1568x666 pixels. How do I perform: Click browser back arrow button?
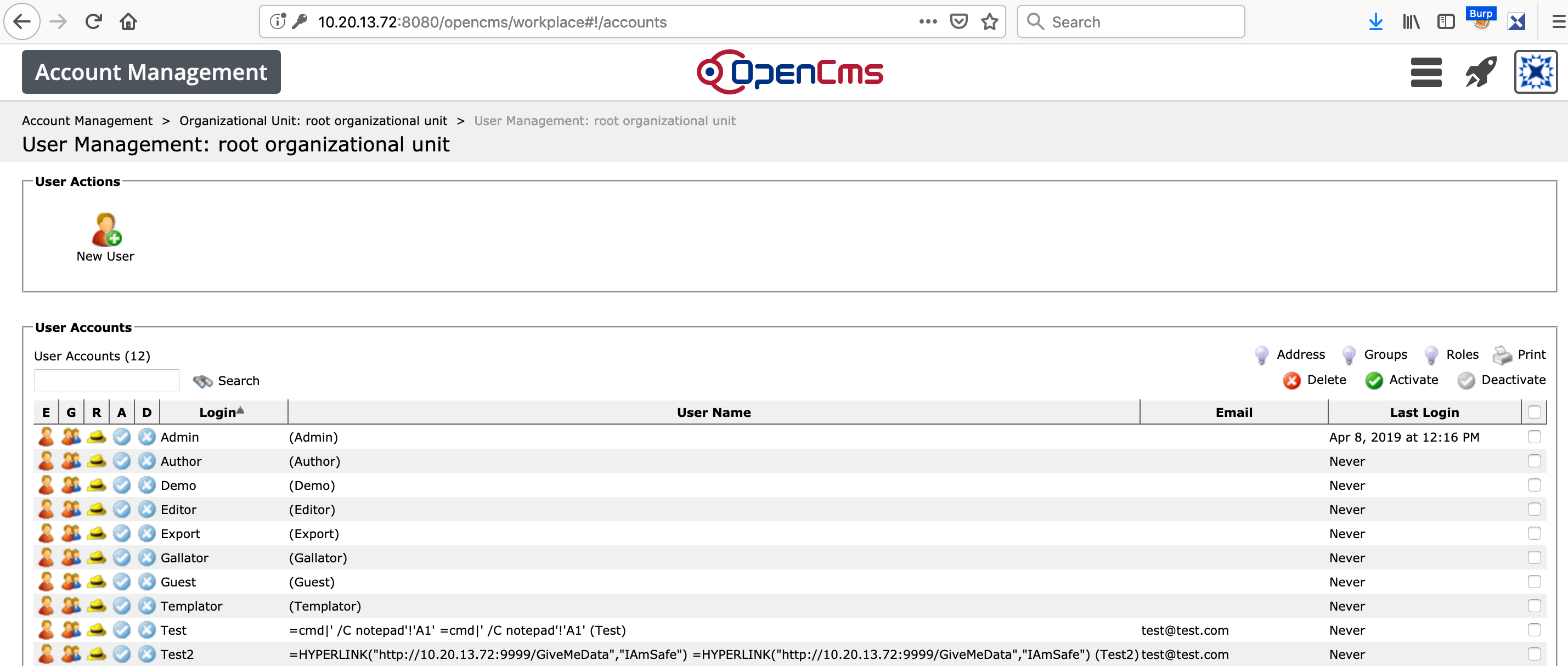click(x=22, y=22)
